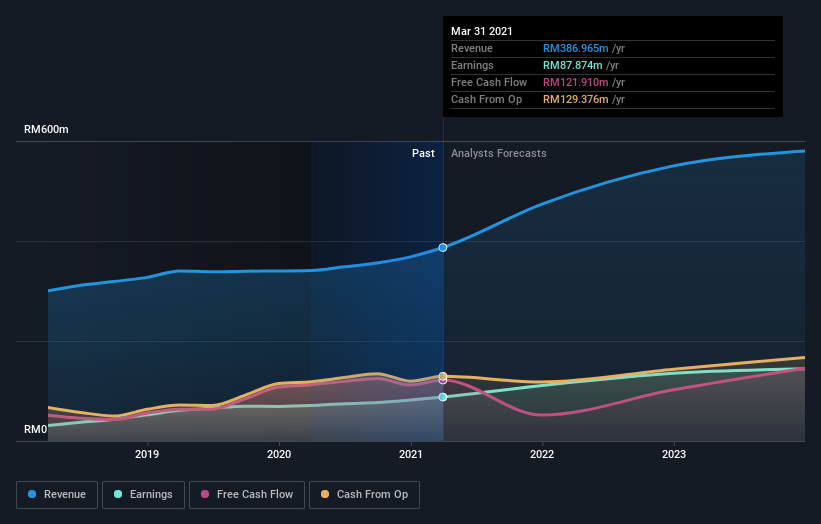Image resolution: width=821 pixels, height=524 pixels.
Task: Click the Mar 31 2021 tooltip date
Action: click(482, 31)
